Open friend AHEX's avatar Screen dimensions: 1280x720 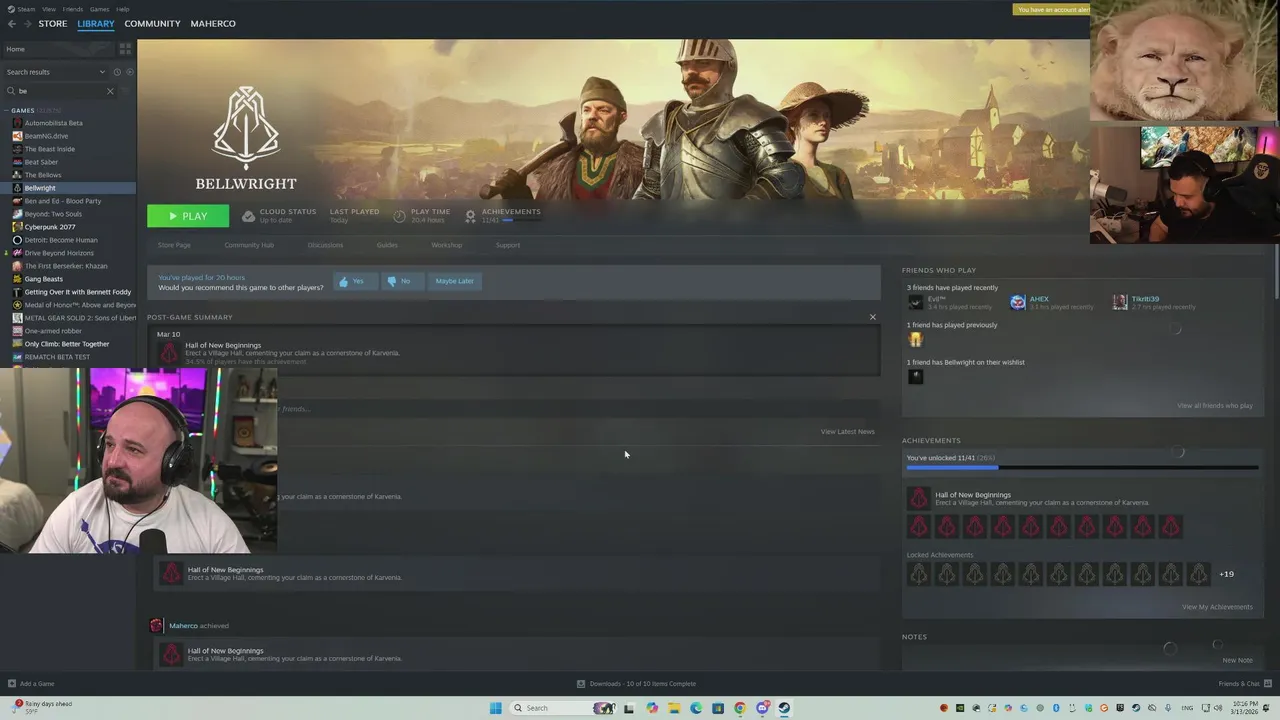pos(1018,302)
